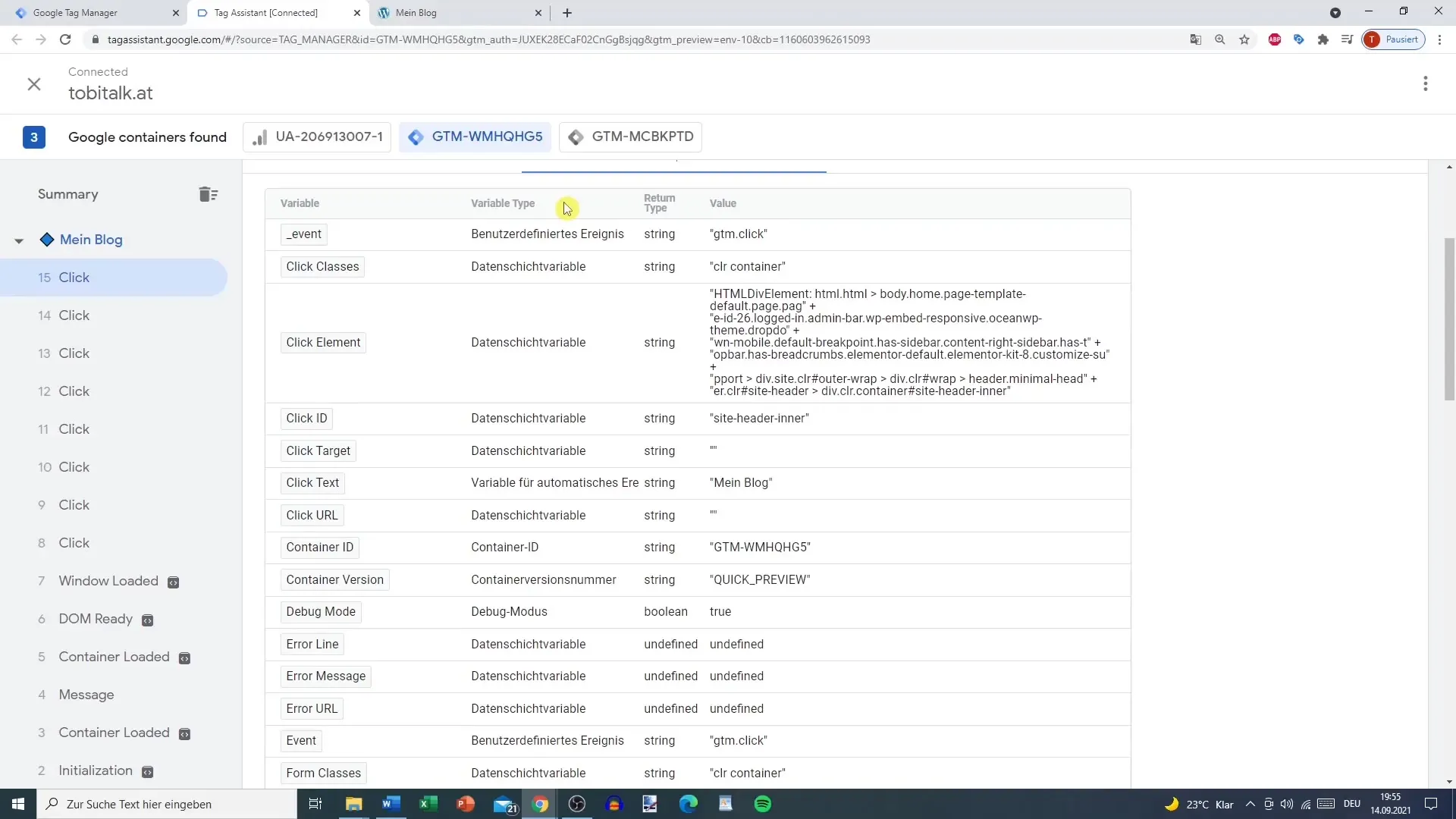Open the Adblock Plus extension
Screen dimensions: 1456x819
[x=1275, y=39]
